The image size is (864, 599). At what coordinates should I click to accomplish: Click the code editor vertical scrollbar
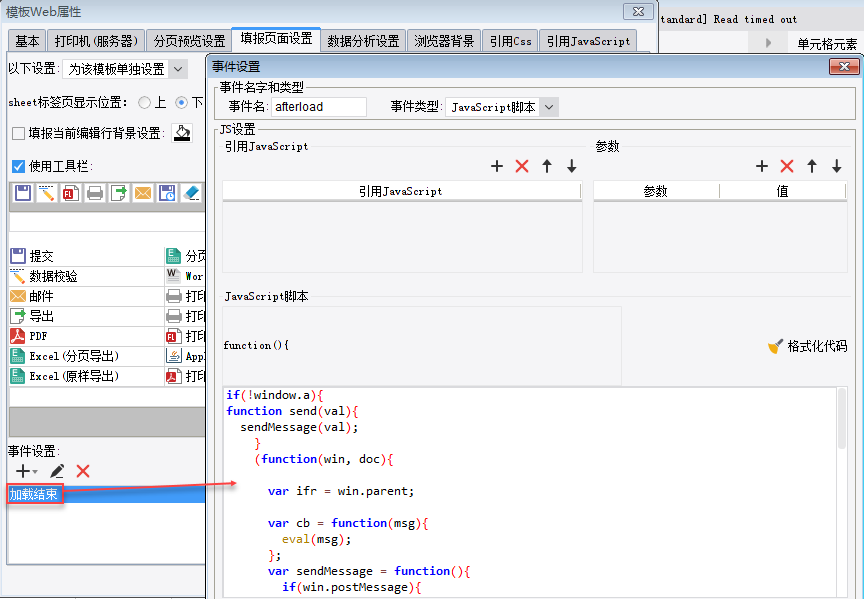[841, 419]
